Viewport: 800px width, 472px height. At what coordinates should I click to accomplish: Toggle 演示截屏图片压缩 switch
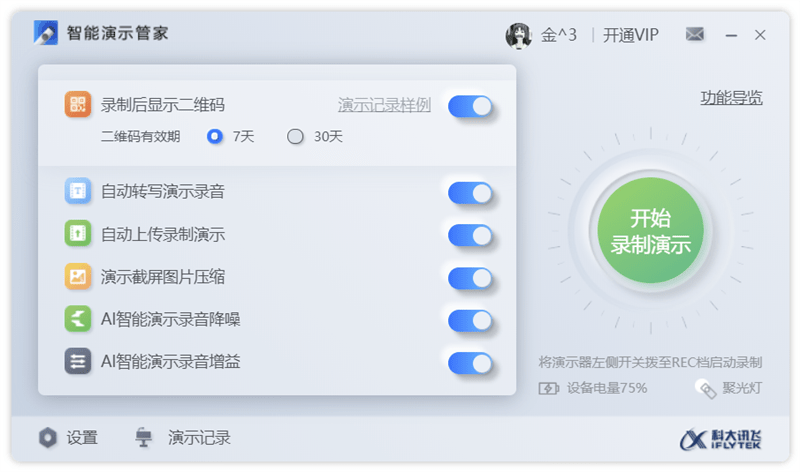tap(470, 278)
